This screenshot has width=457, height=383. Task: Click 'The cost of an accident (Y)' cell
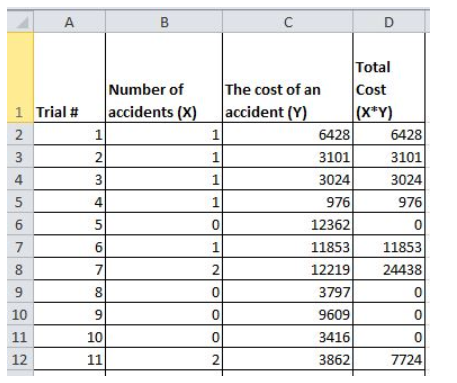pos(288,77)
